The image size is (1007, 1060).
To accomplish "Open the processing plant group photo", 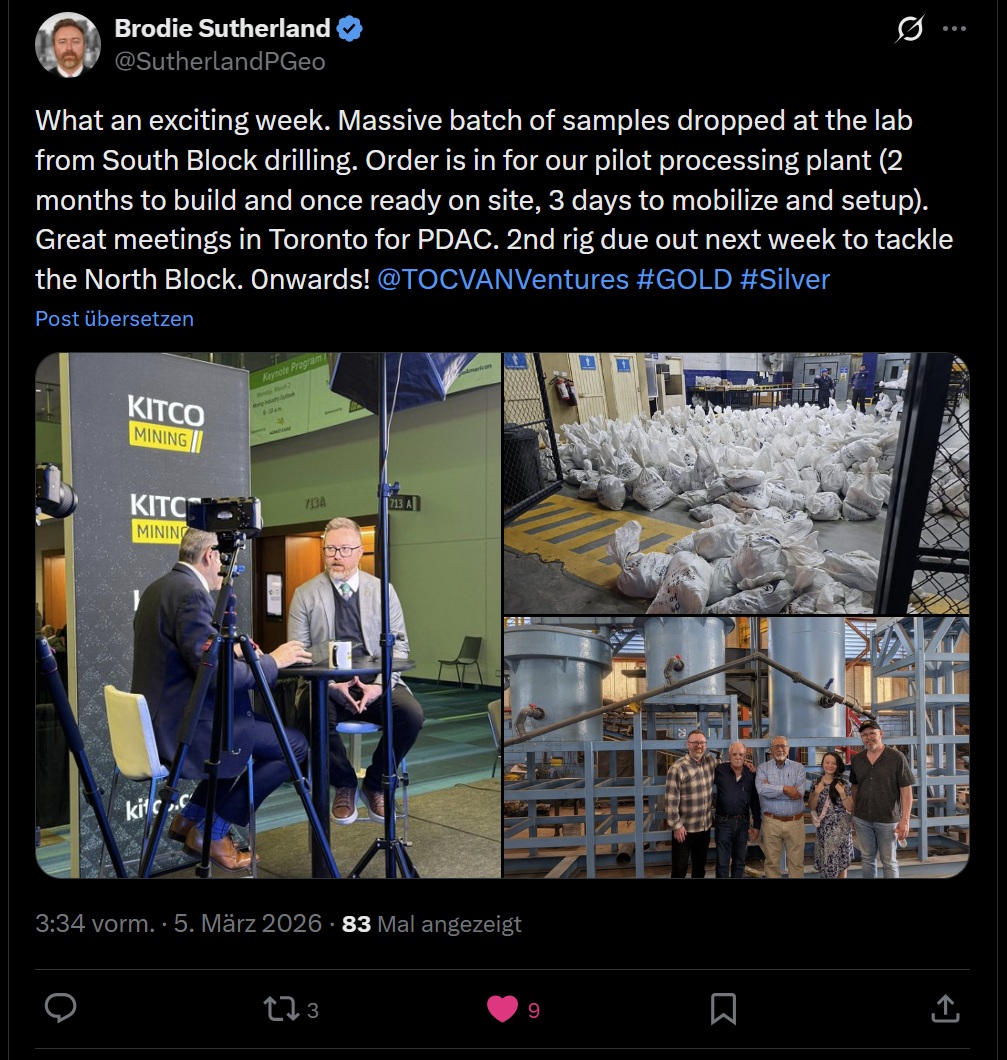I will (735, 747).
